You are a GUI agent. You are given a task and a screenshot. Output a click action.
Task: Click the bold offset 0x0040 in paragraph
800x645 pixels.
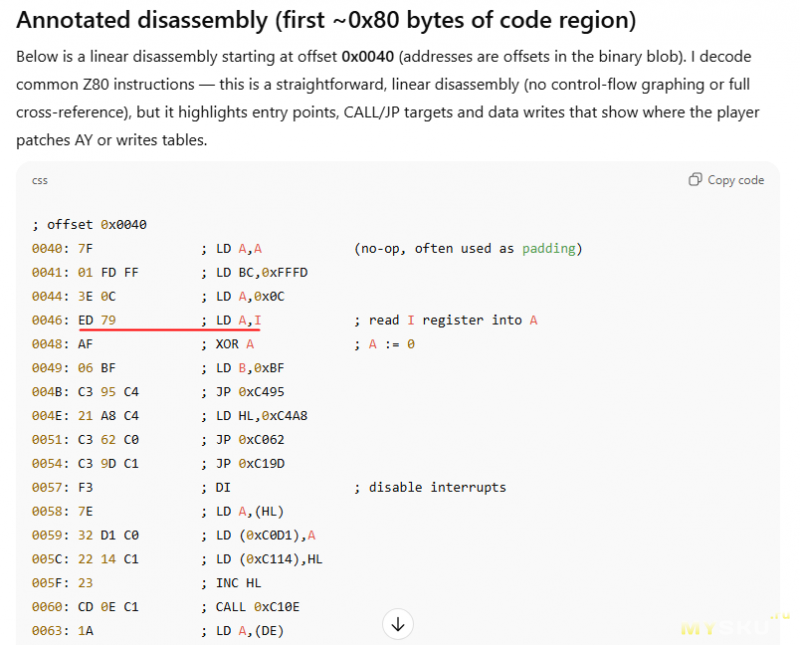coord(371,57)
